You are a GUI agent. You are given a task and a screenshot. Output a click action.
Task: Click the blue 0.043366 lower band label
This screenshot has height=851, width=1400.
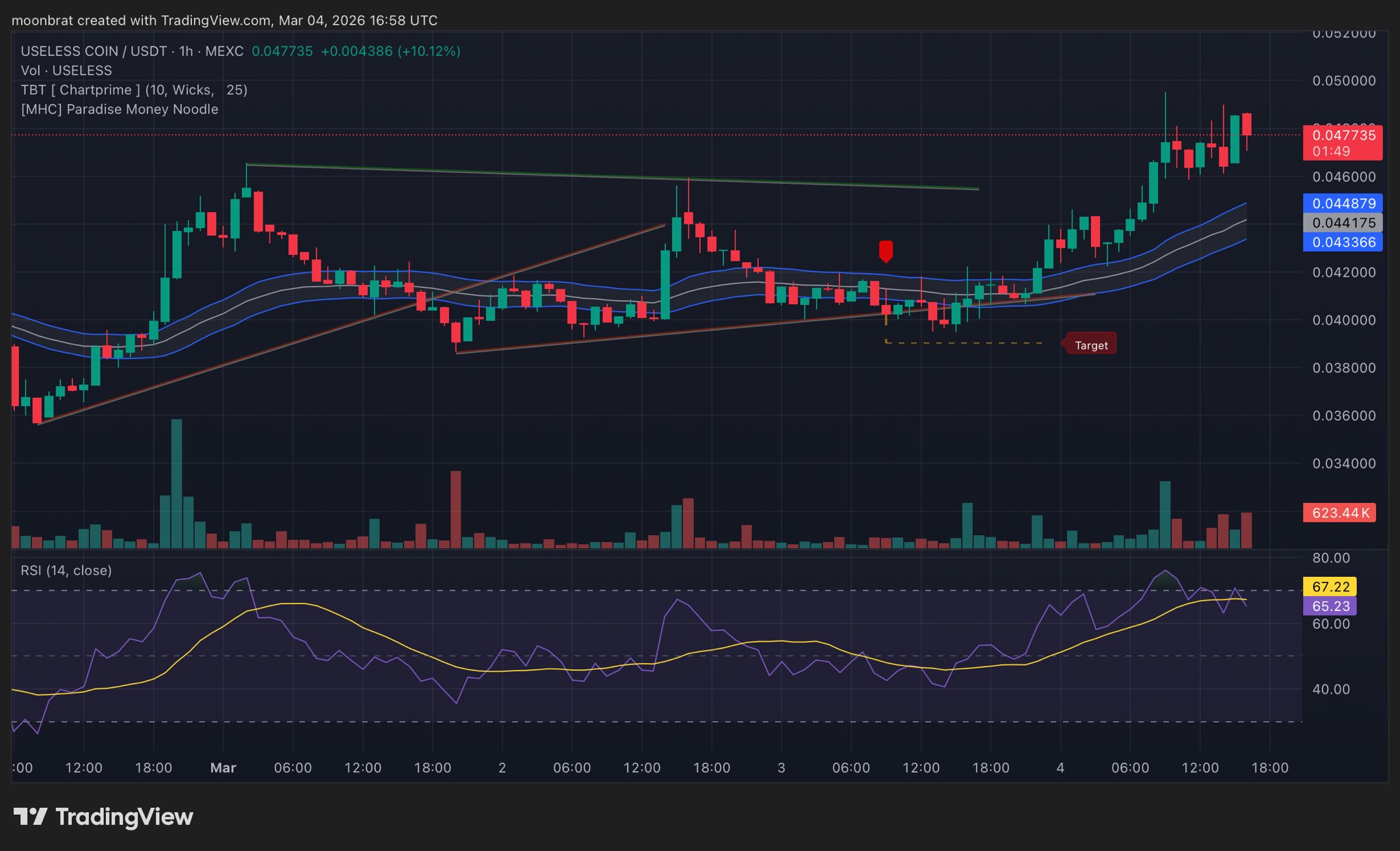click(x=1343, y=242)
